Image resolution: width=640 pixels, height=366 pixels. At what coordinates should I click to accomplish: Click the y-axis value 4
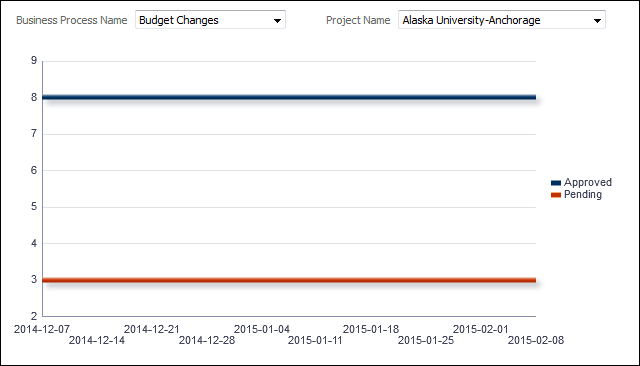34,243
